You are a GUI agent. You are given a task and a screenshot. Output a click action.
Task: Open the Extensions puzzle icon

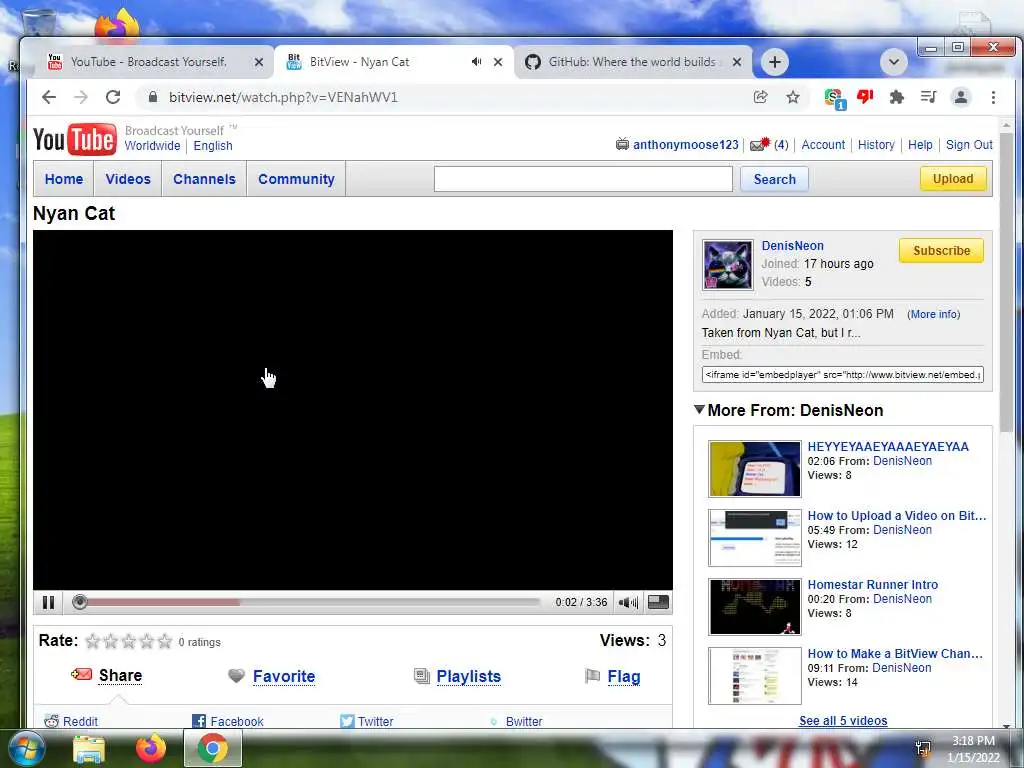coord(897,97)
